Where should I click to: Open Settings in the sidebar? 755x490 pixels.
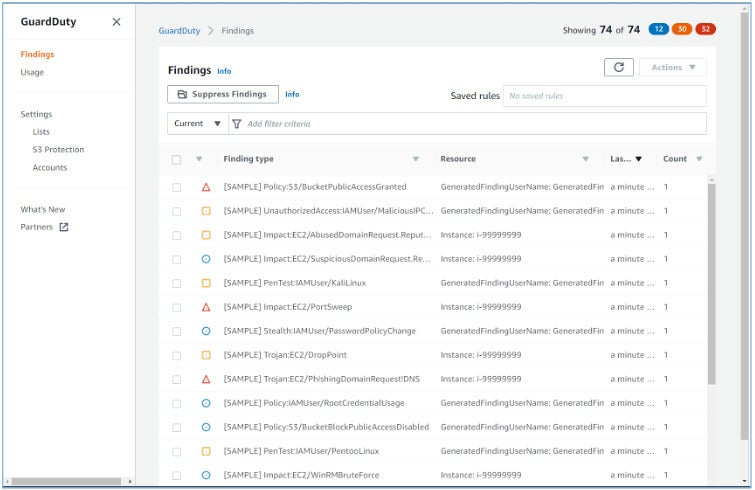(36, 114)
